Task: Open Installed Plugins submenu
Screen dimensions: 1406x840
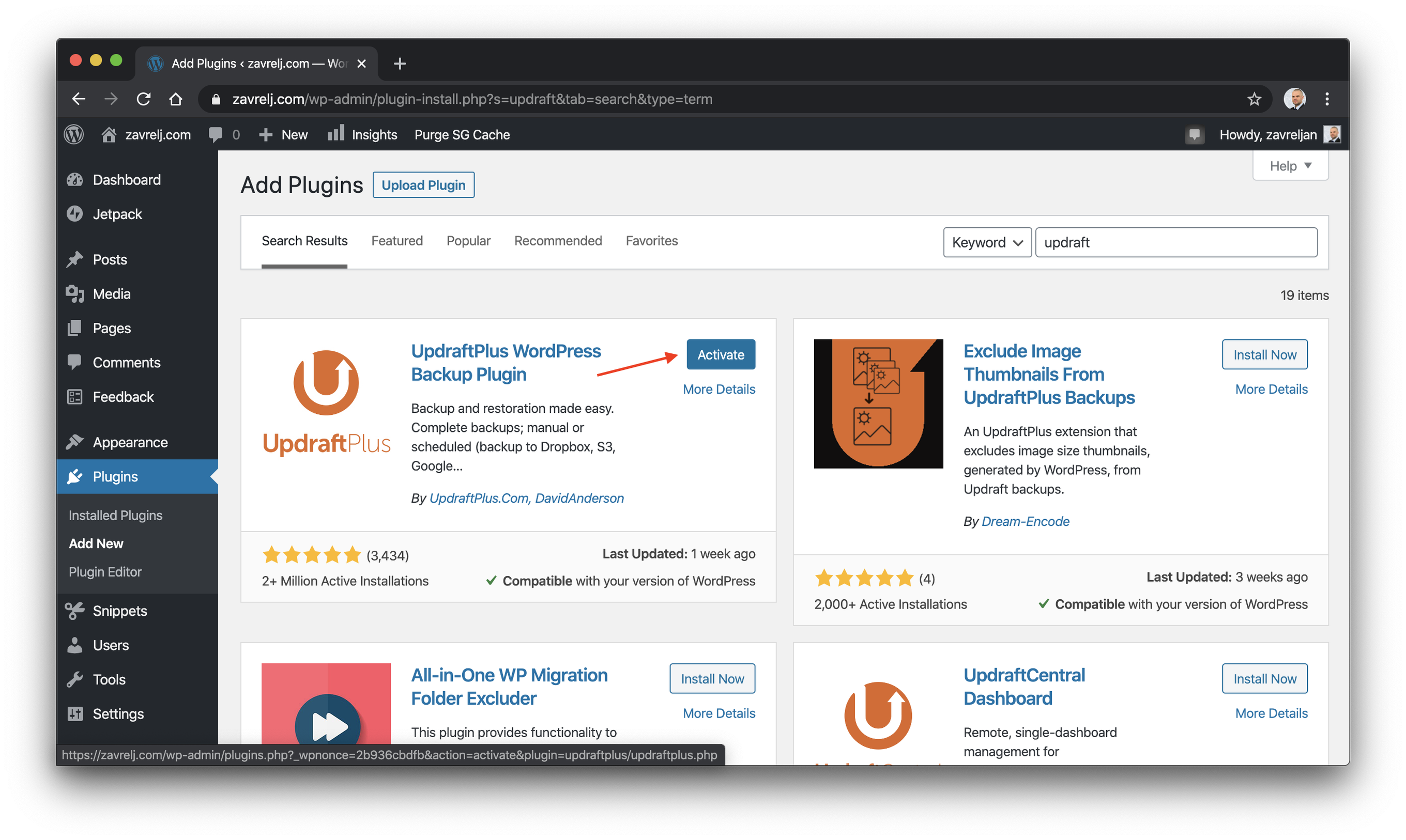Action: tap(115, 515)
